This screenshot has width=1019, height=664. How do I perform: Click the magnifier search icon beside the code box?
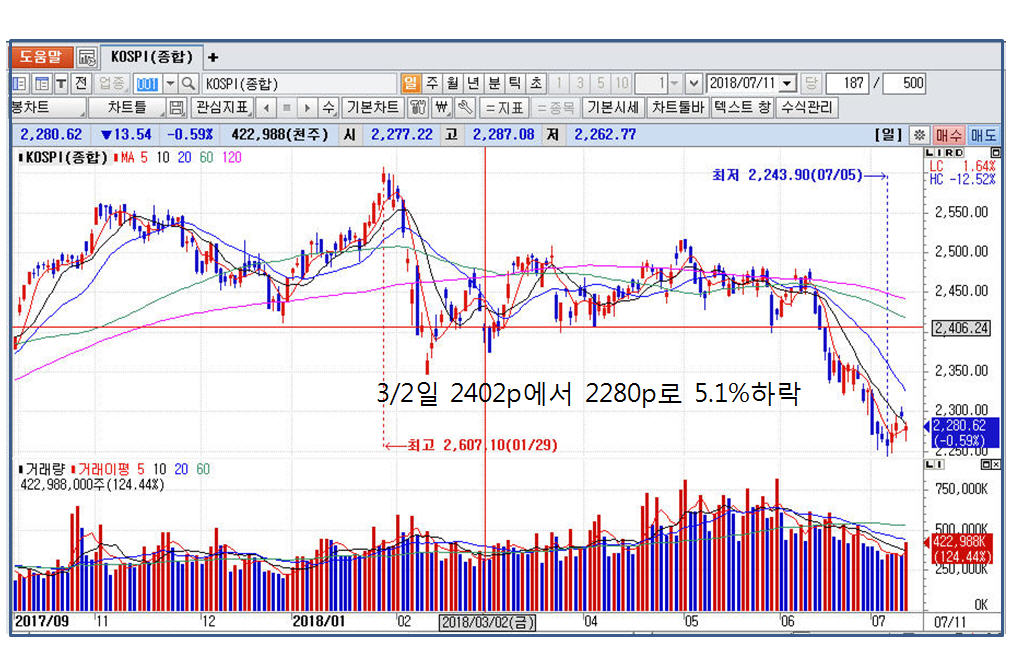pos(188,84)
